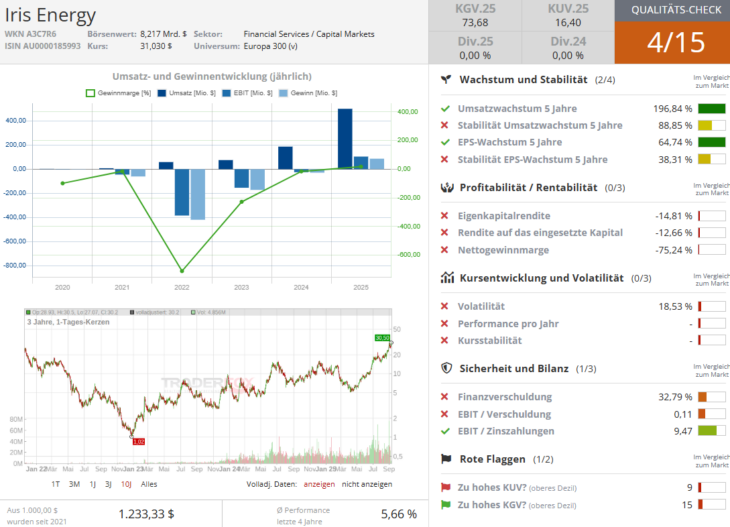Click the red cross beside Kursstabilität
This screenshot has width=730, height=527.
click(x=445, y=340)
